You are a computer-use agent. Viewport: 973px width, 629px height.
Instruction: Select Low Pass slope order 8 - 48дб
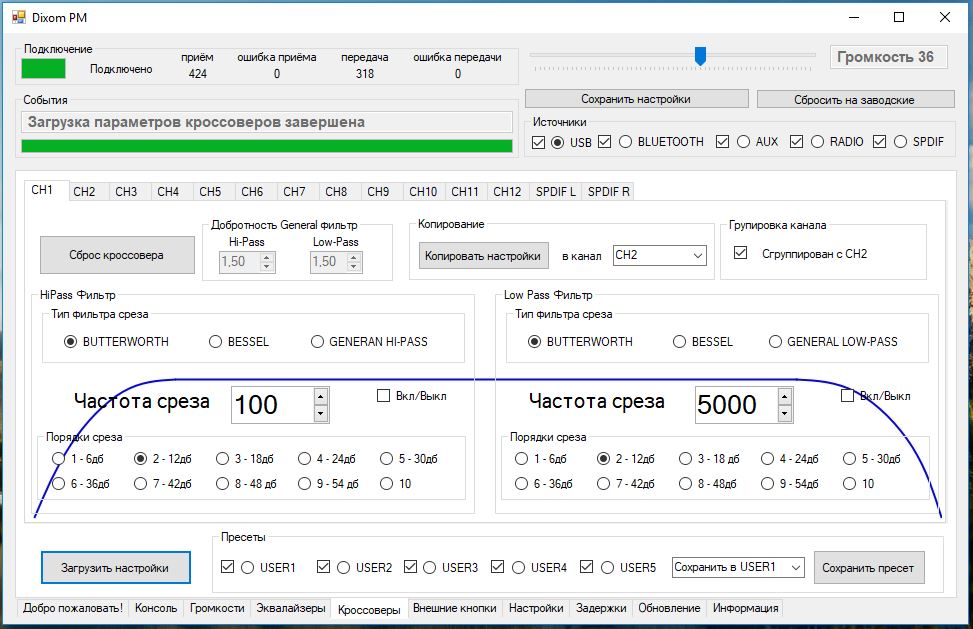pyautogui.click(x=685, y=484)
